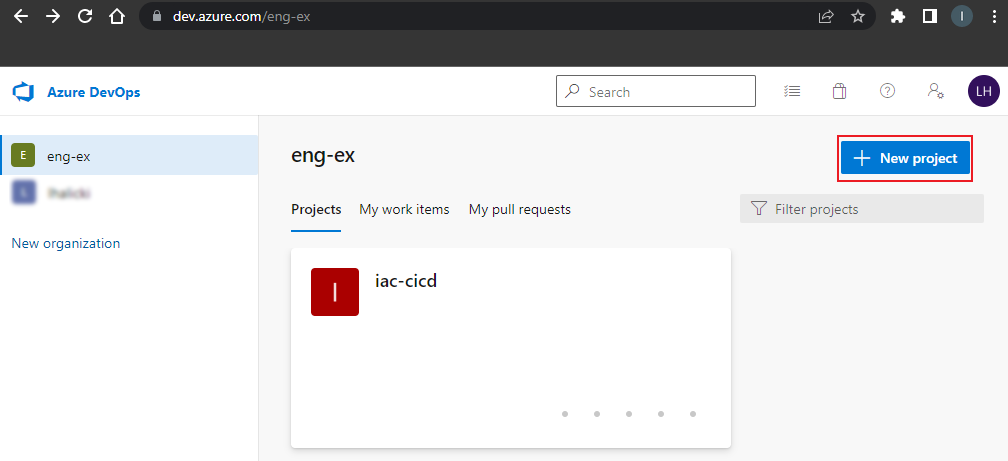Open User settings icon
The width and height of the screenshot is (1008, 461).
[x=935, y=91]
